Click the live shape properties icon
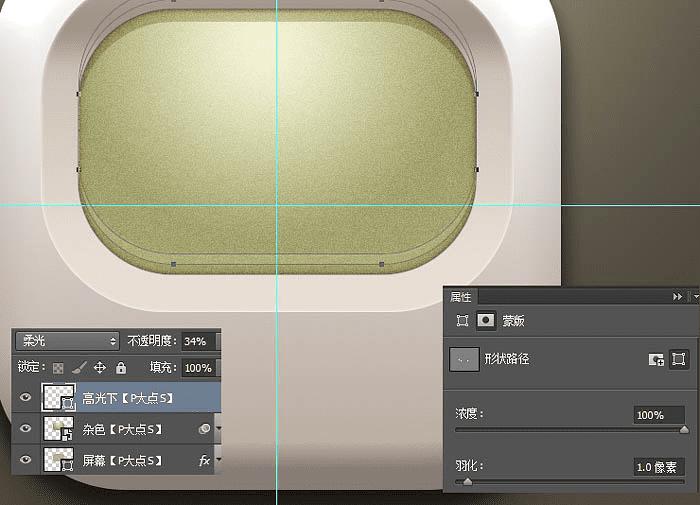 (x=462, y=321)
